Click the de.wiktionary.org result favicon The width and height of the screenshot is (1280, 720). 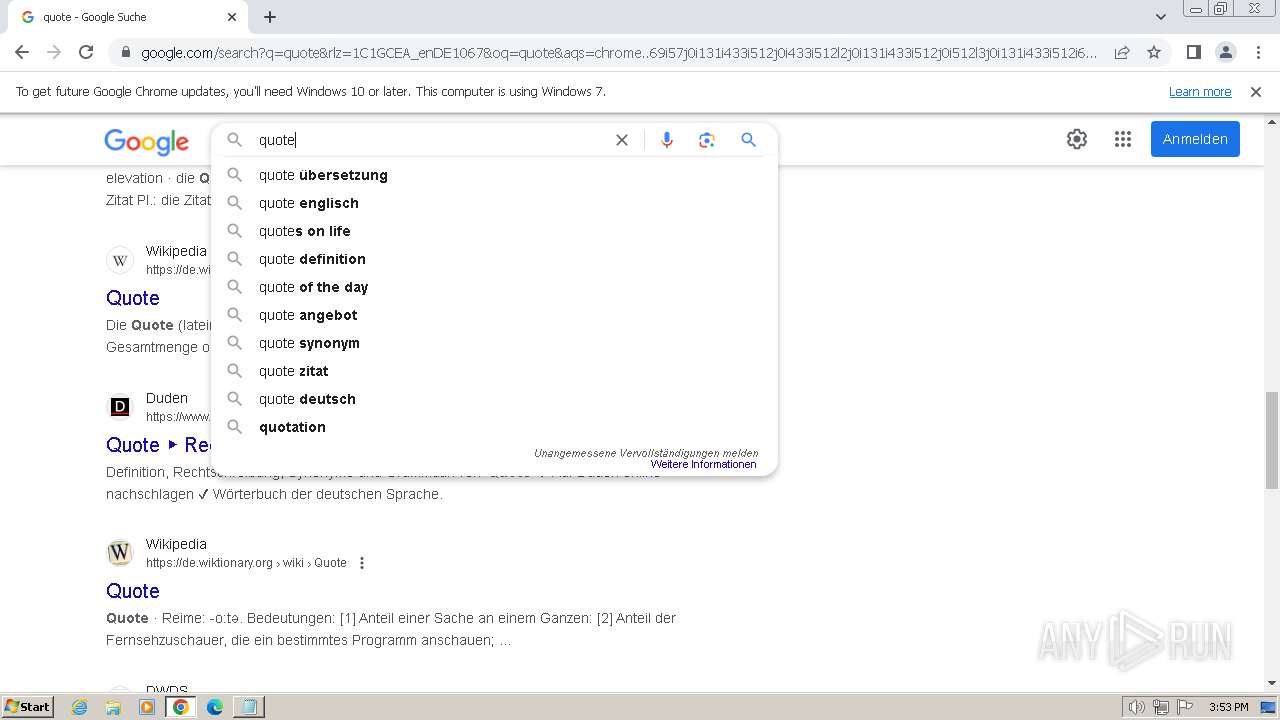click(120, 553)
